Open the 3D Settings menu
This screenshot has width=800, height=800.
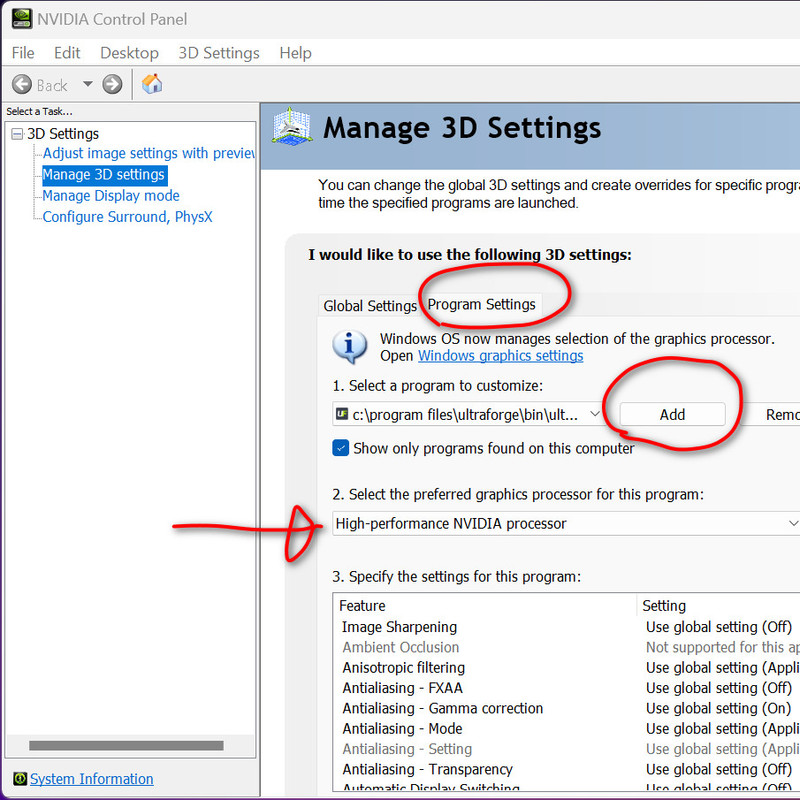(x=219, y=53)
